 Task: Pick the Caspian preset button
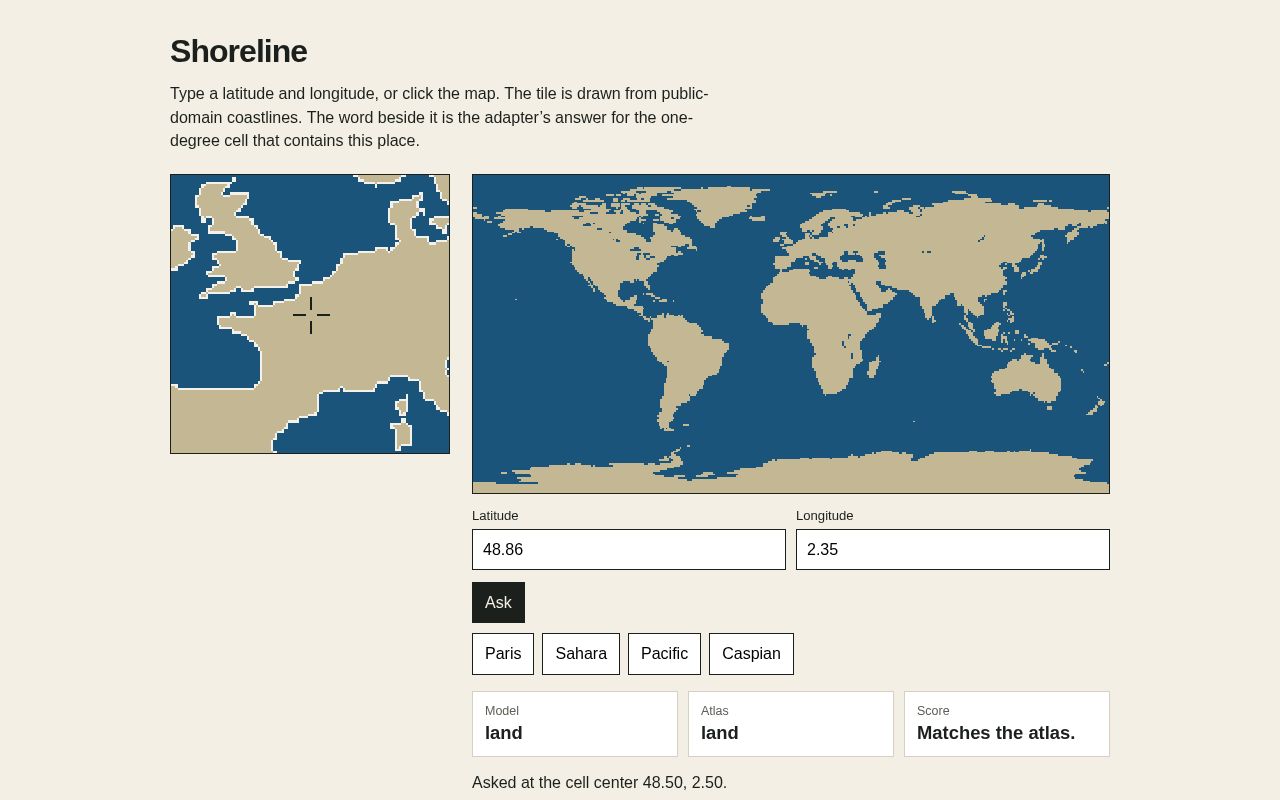[751, 654]
